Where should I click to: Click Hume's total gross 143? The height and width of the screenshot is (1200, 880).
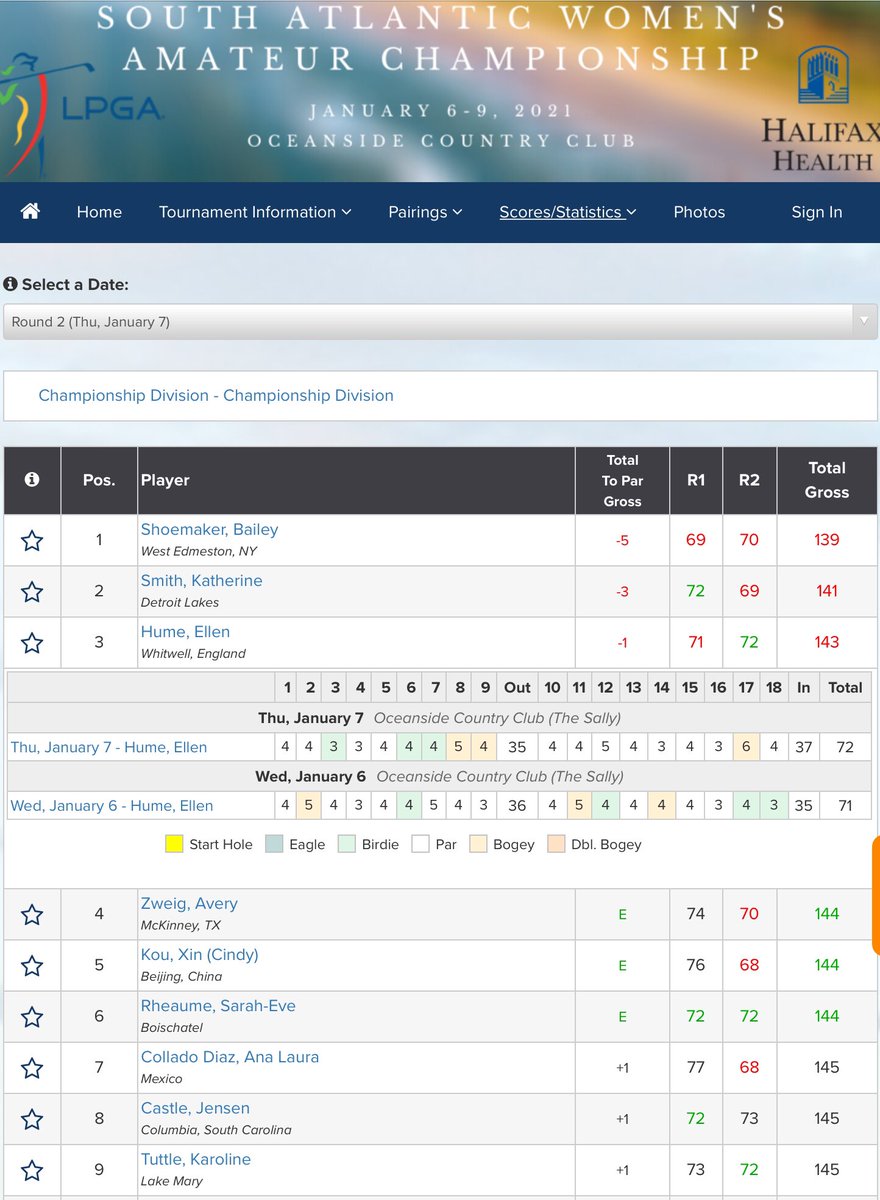(x=827, y=642)
